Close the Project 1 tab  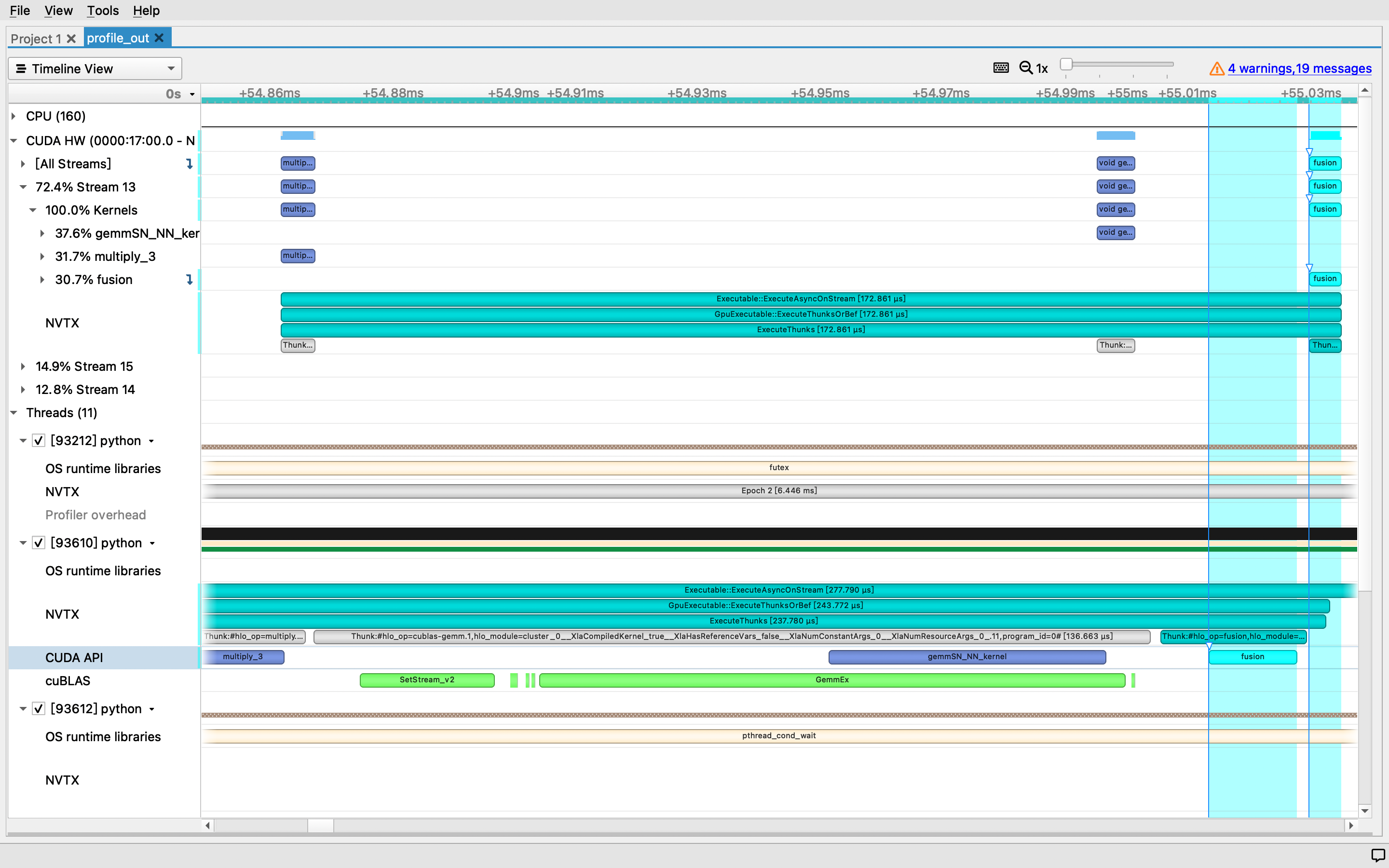tap(71, 39)
